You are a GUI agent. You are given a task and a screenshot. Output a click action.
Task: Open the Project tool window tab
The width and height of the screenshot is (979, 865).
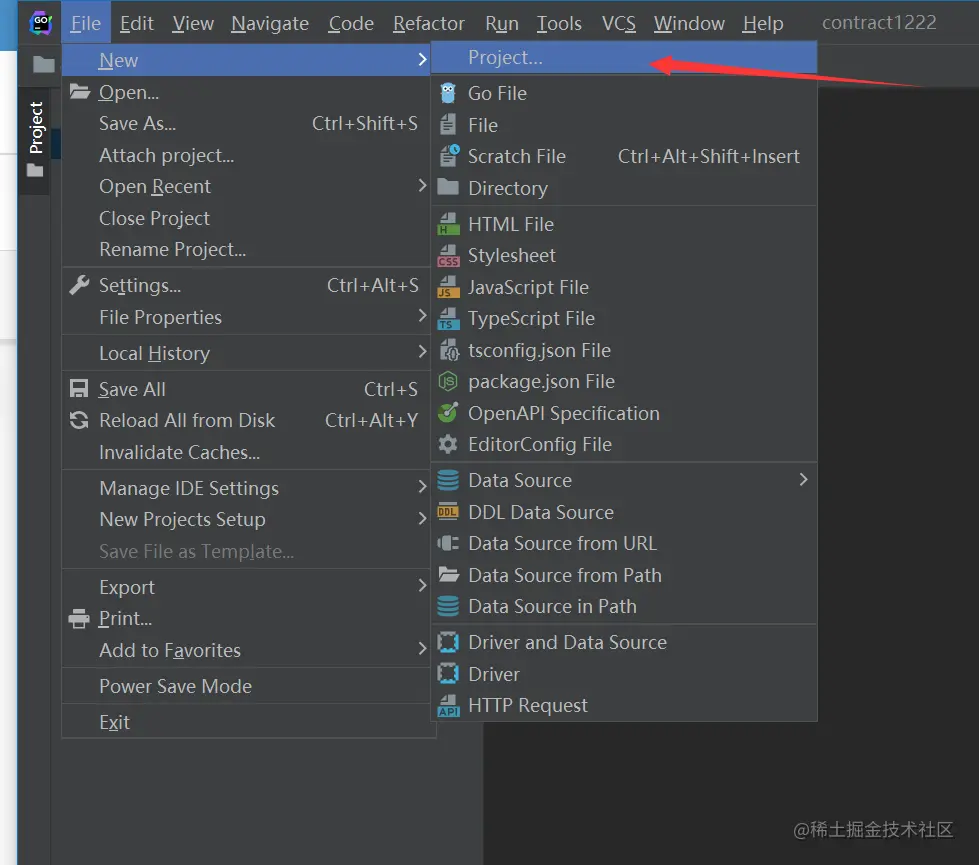coord(36,139)
